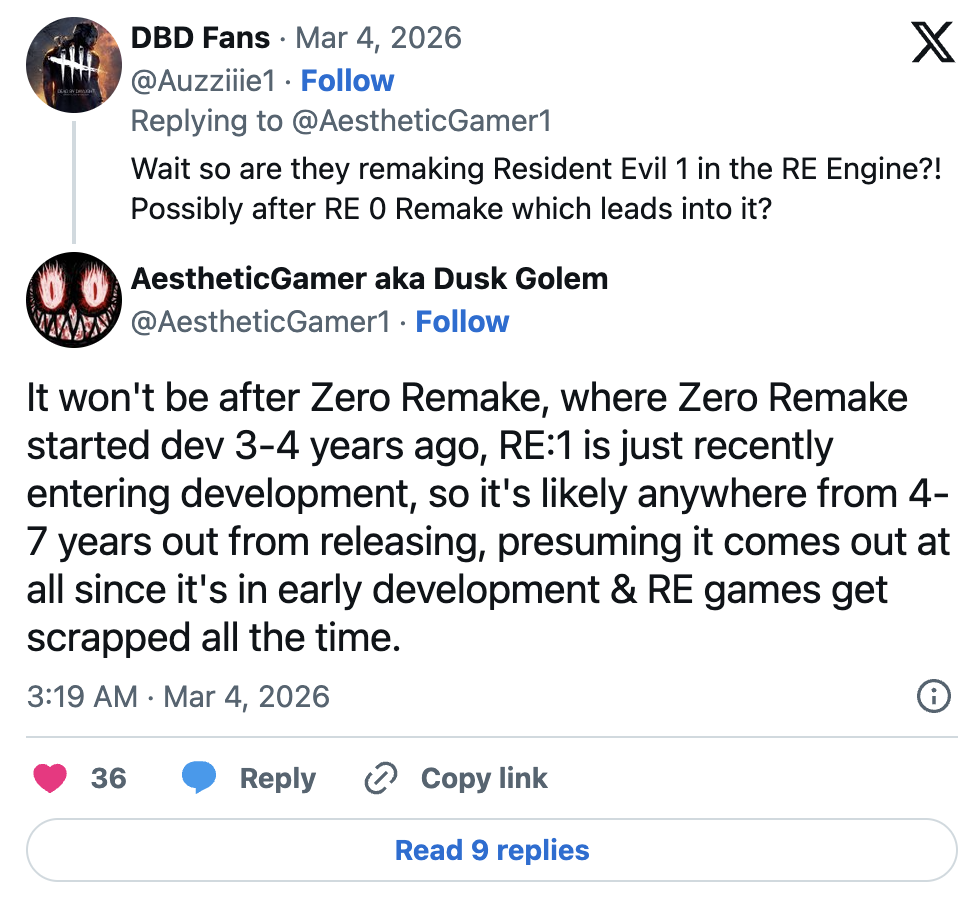Click the "Replying to @AestheticGamer1" text
The height and width of the screenshot is (902, 978).
pos(341,121)
